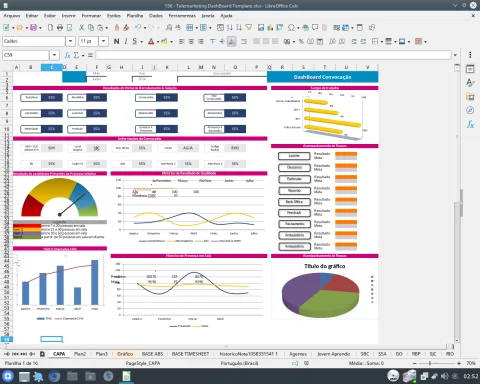Open the font name dropdown
Image resolution: width=480 pixels, height=384 pixels.
(70, 41)
